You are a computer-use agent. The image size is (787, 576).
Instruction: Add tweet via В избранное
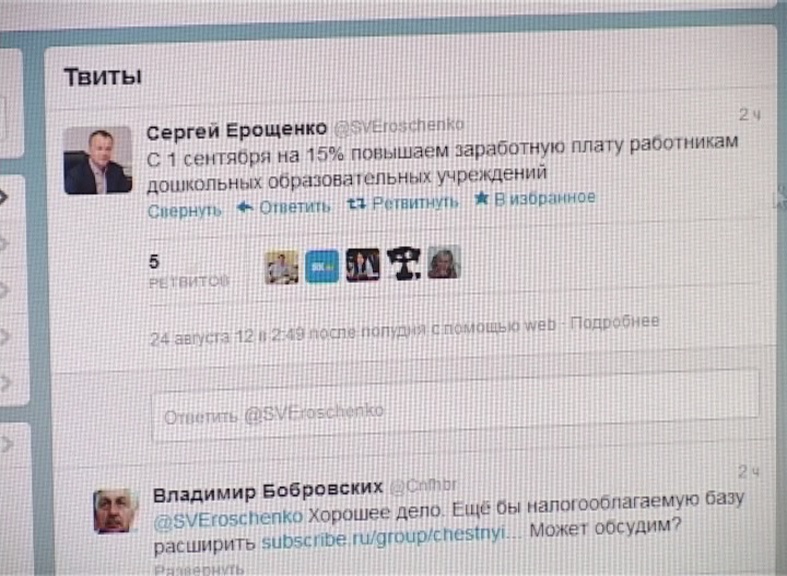click(545, 198)
